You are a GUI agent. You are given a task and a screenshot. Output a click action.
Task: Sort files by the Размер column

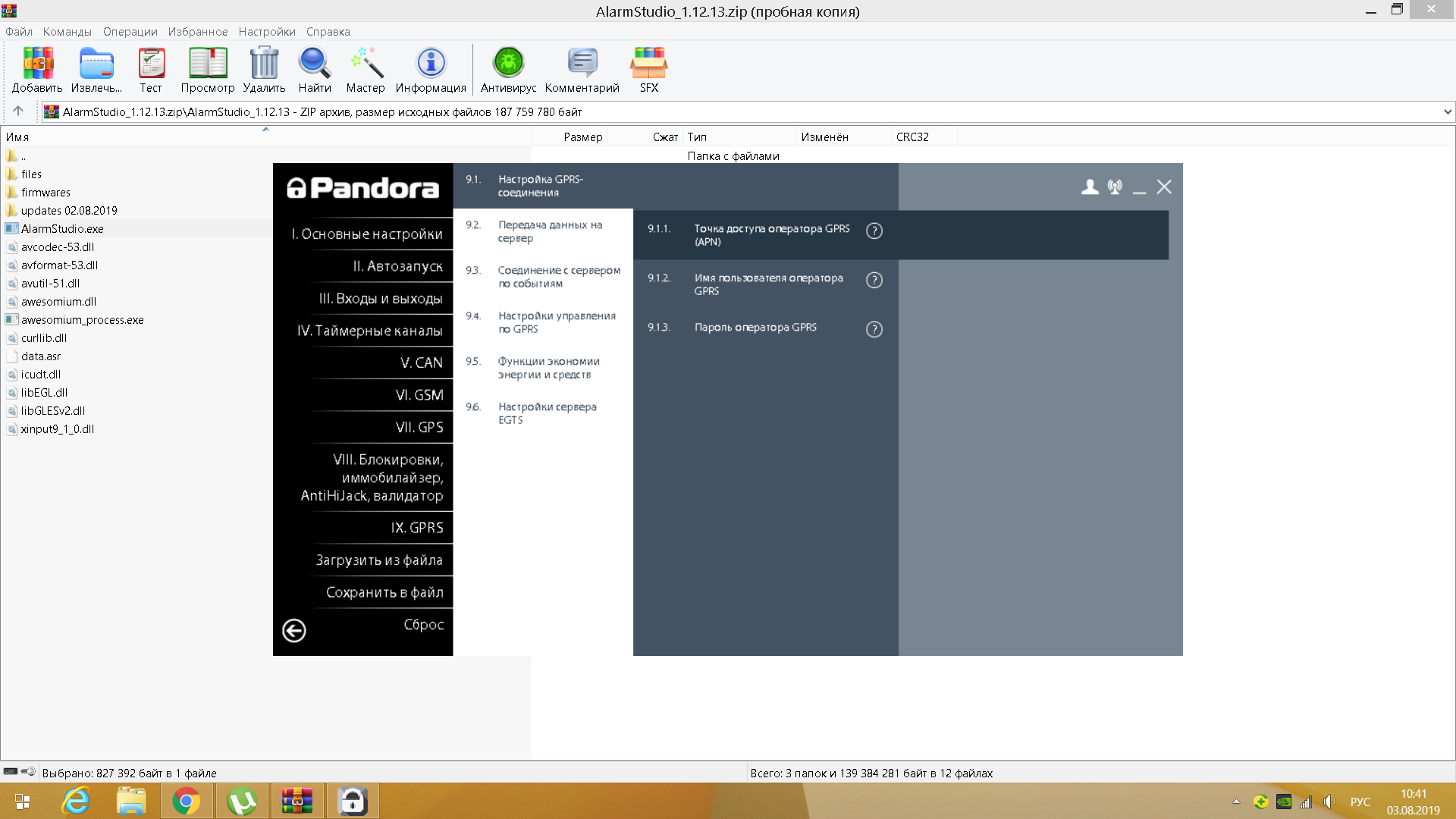582,137
